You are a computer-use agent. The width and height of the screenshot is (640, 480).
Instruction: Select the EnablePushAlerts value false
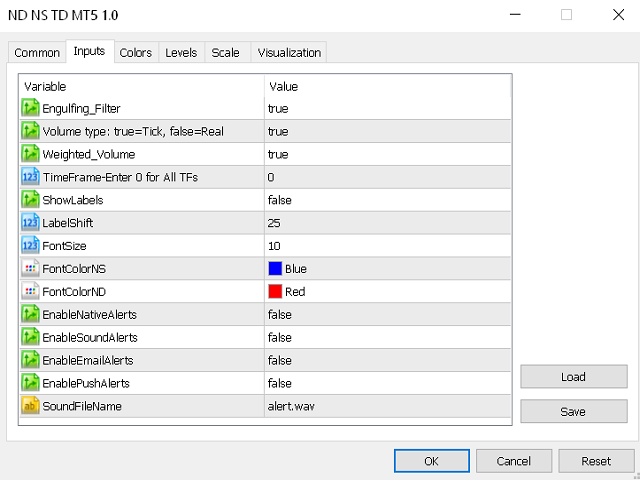280,383
